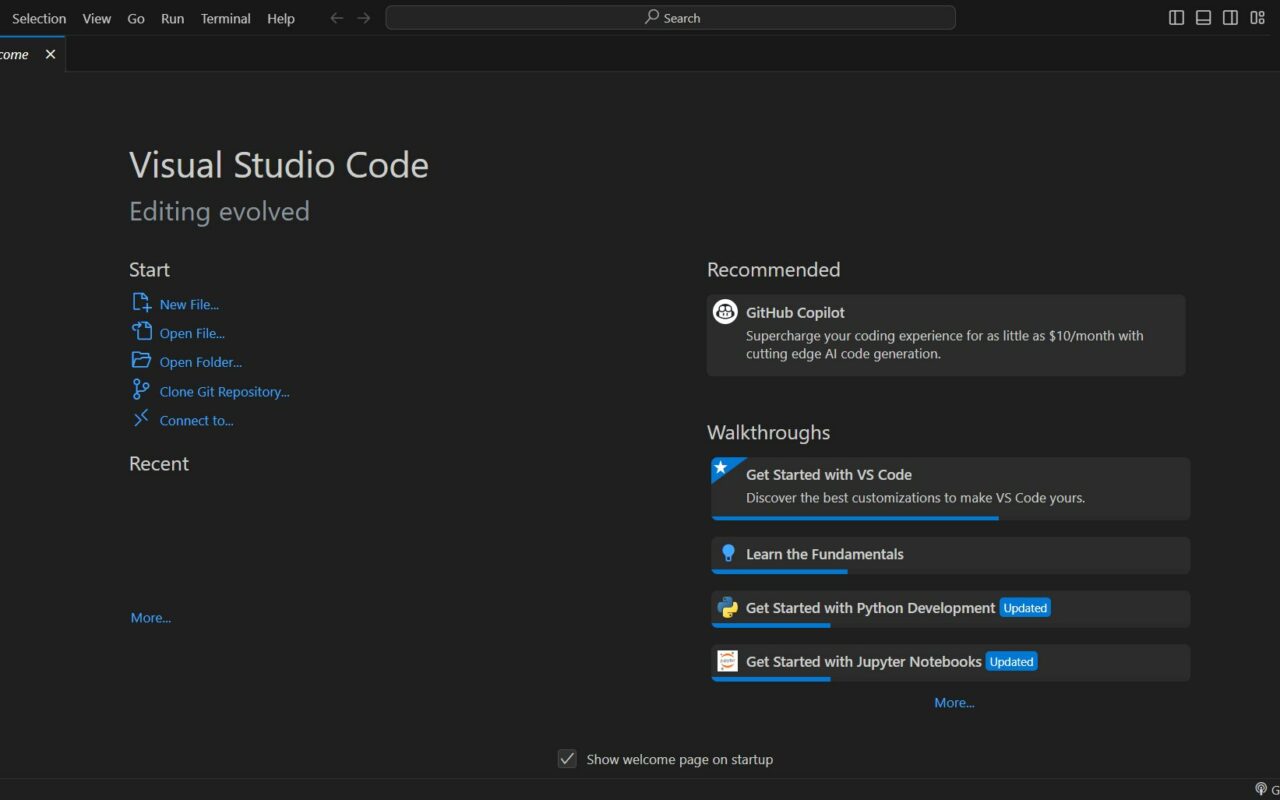Click the lightbulb icon on Learn the Fundamentals
Screen dimensions: 1280x800
click(728, 554)
